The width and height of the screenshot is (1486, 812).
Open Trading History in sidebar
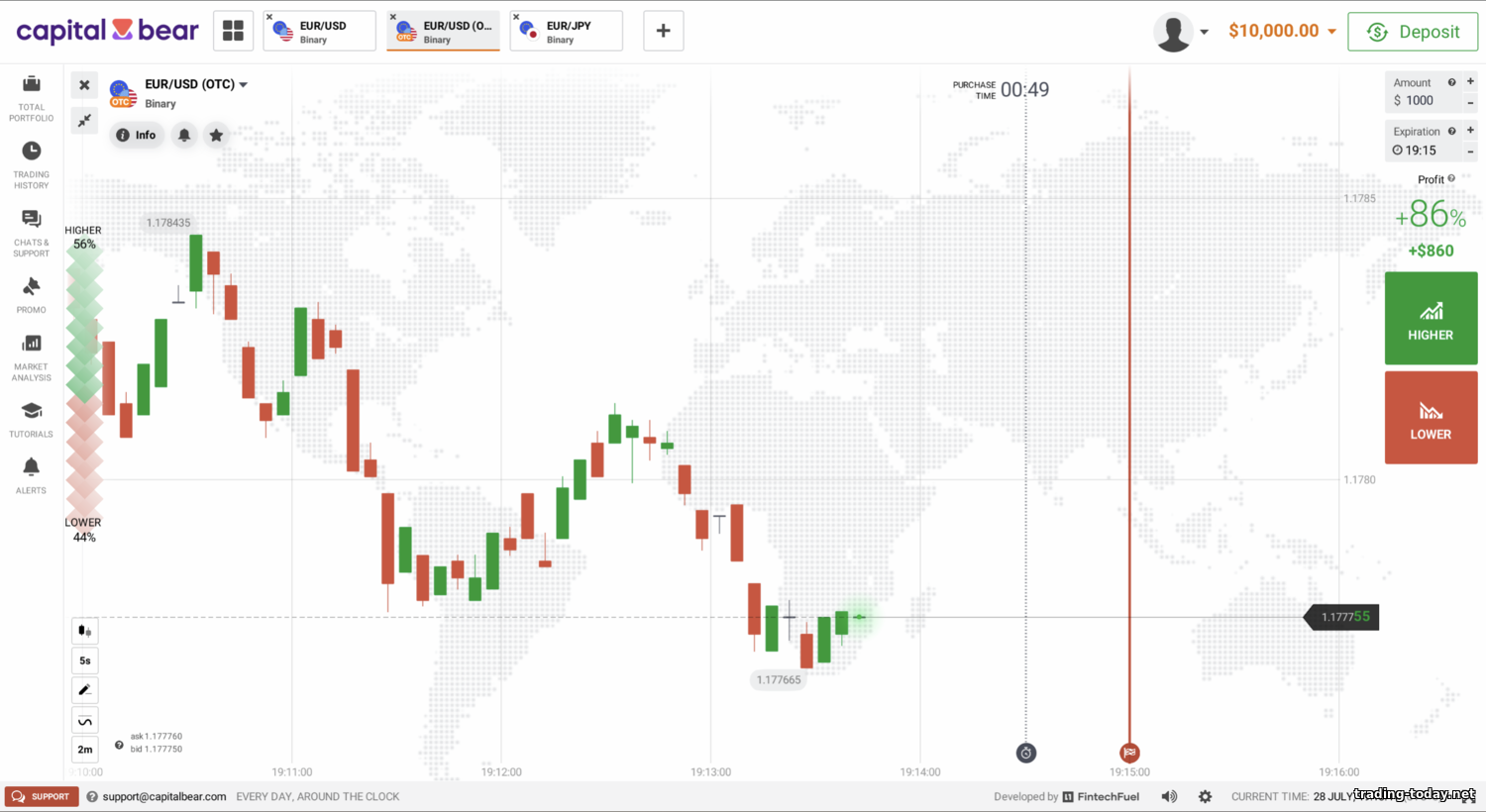tap(32, 164)
